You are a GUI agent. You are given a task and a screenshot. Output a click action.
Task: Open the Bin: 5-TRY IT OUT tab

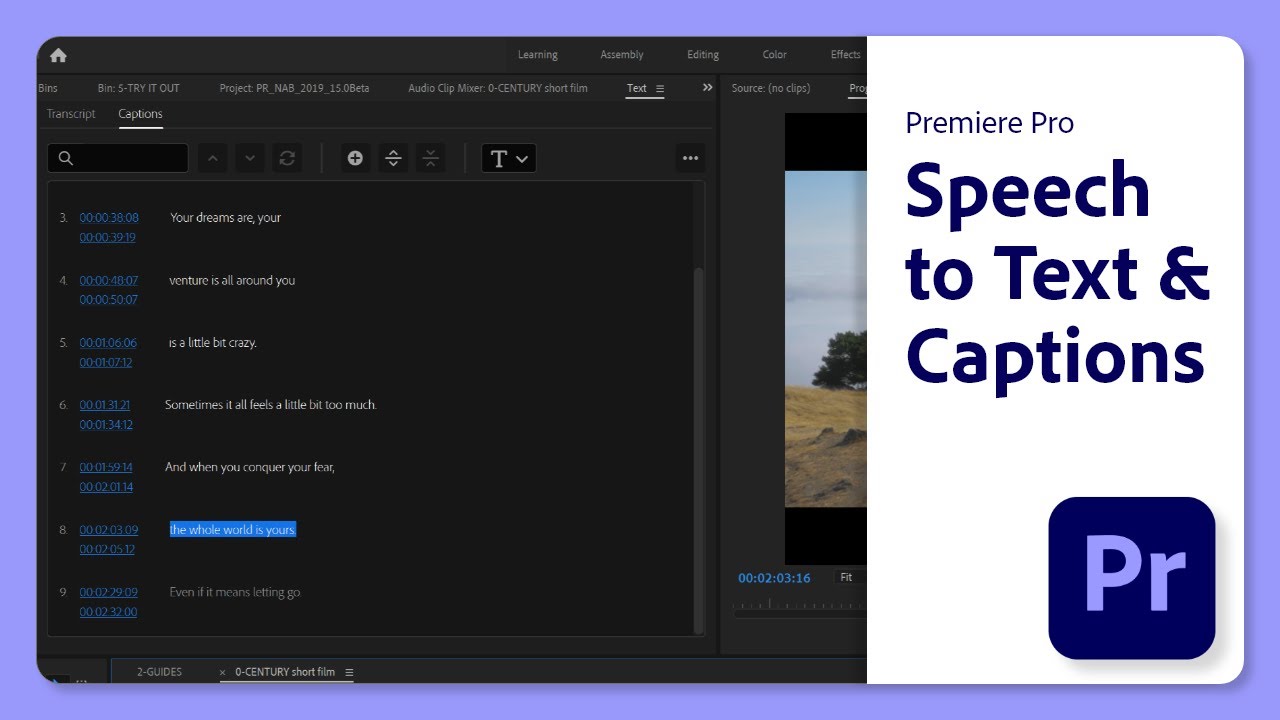tap(139, 88)
